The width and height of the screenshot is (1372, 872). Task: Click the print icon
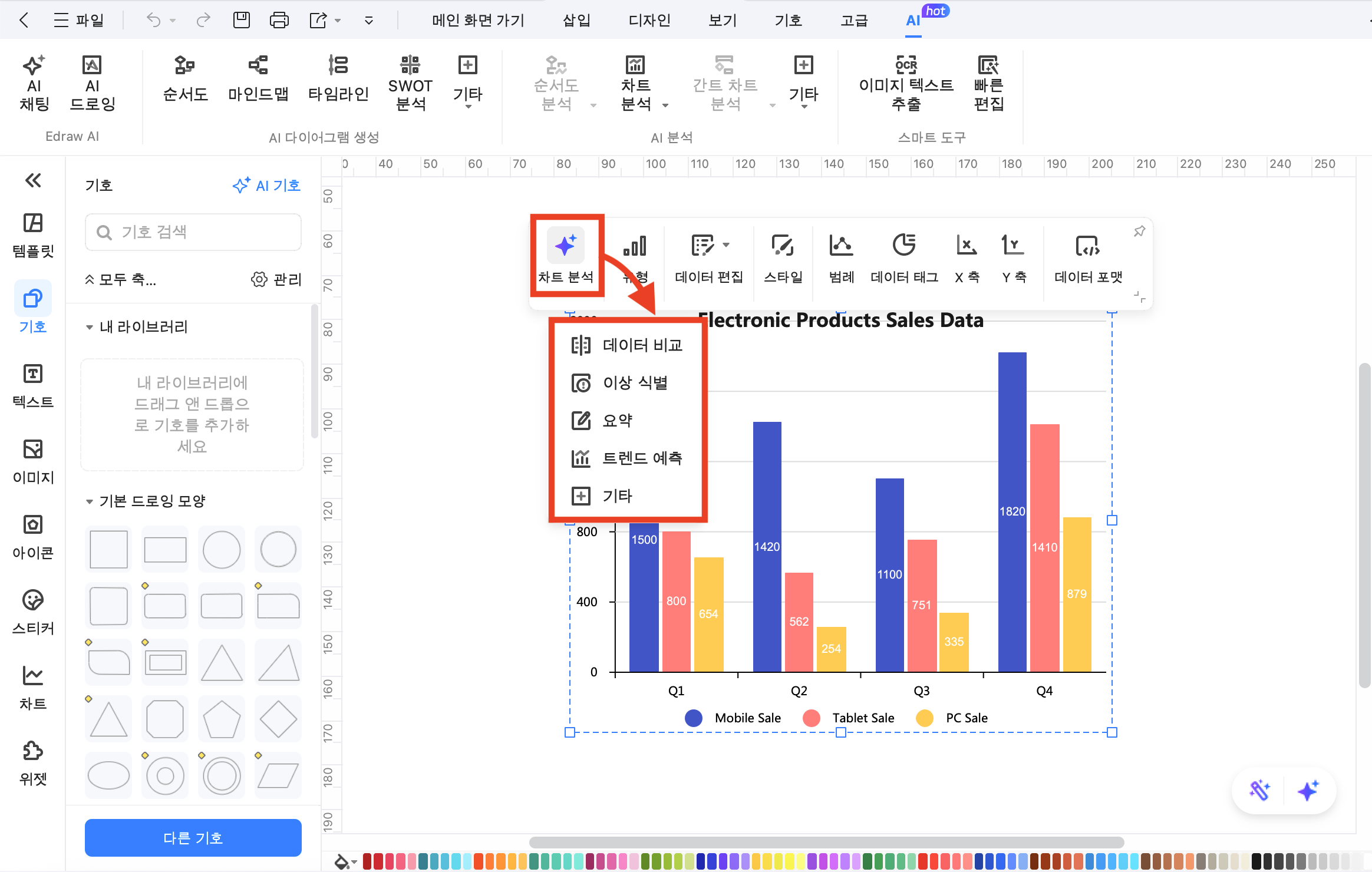pos(279,20)
